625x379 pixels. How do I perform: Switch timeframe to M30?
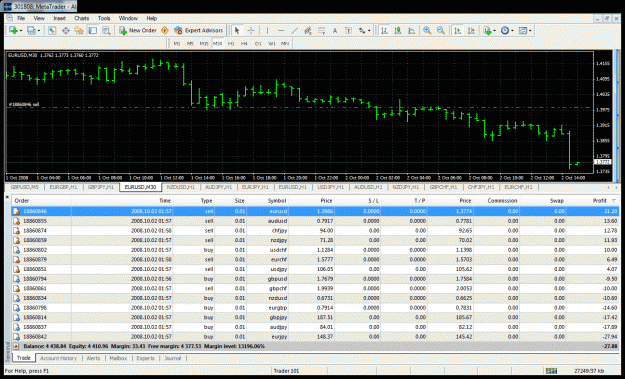217,43
